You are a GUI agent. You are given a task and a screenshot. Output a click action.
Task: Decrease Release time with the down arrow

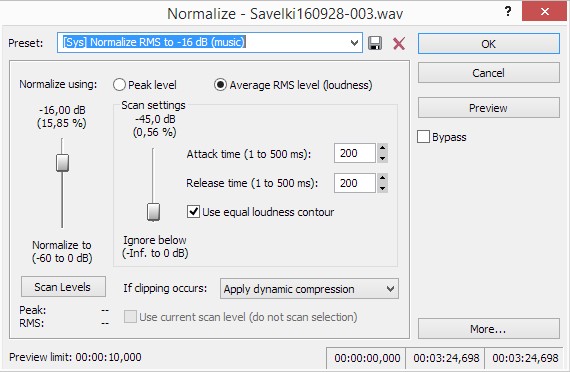coord(382,188)
